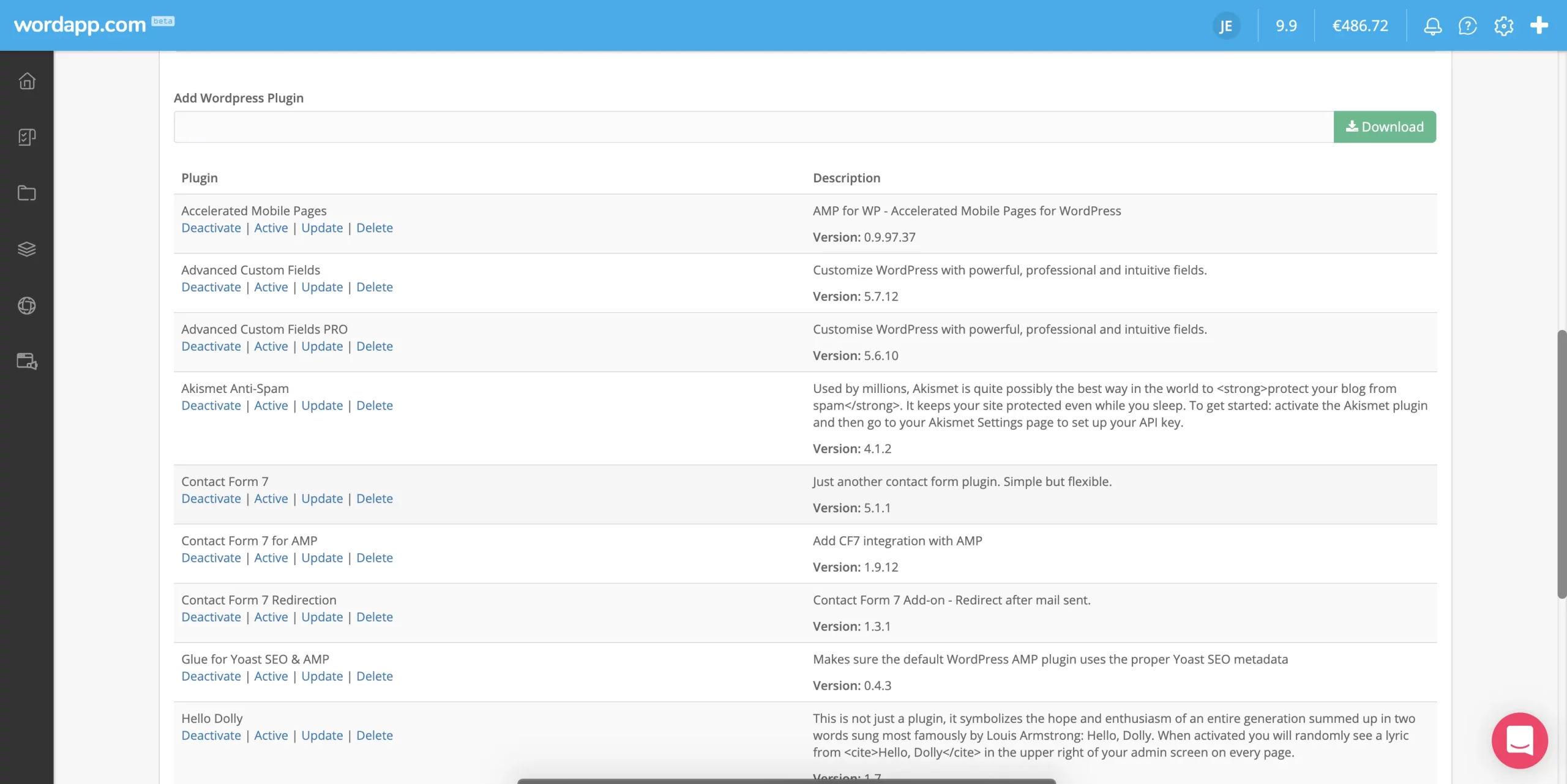Open the settings gear icon

(1503, 26)
